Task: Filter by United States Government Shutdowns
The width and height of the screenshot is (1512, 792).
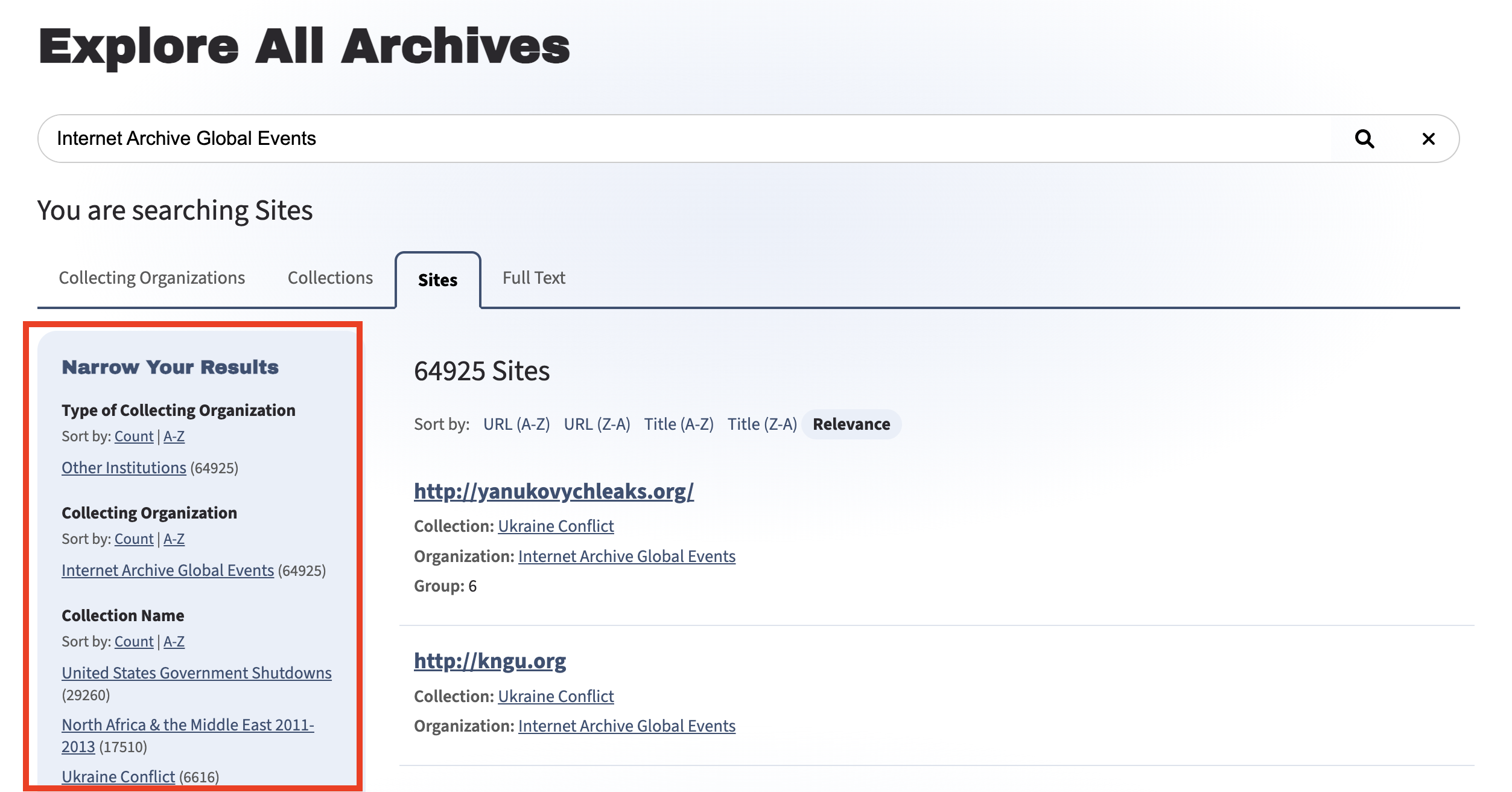Action: click(x=197, y=673)
